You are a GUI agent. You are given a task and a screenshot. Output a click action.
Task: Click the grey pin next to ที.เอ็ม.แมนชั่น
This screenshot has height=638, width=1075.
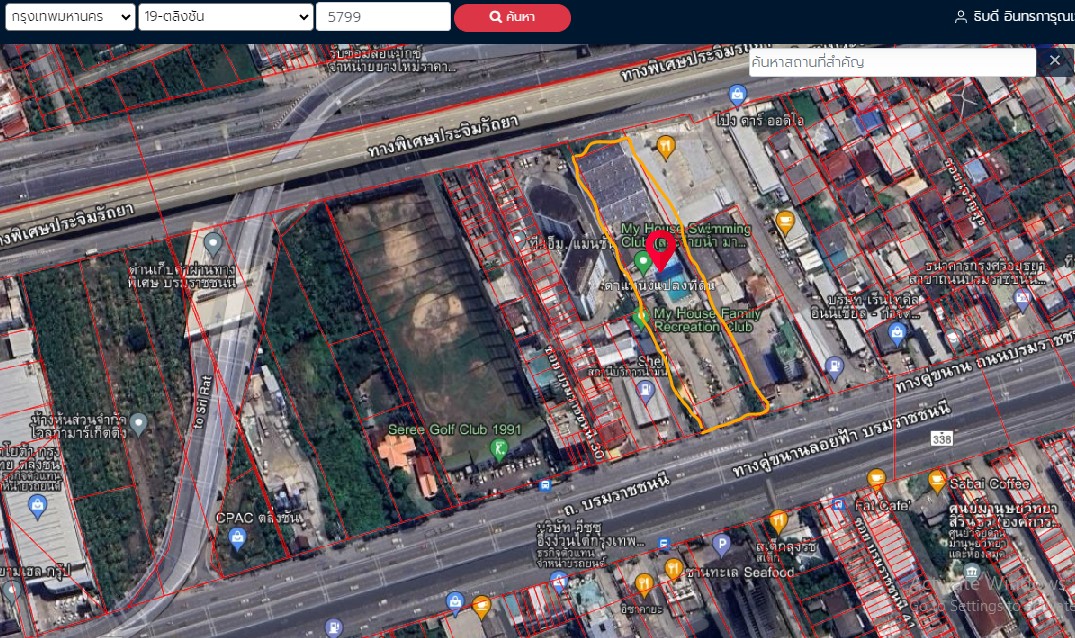(x=518, y=238)
